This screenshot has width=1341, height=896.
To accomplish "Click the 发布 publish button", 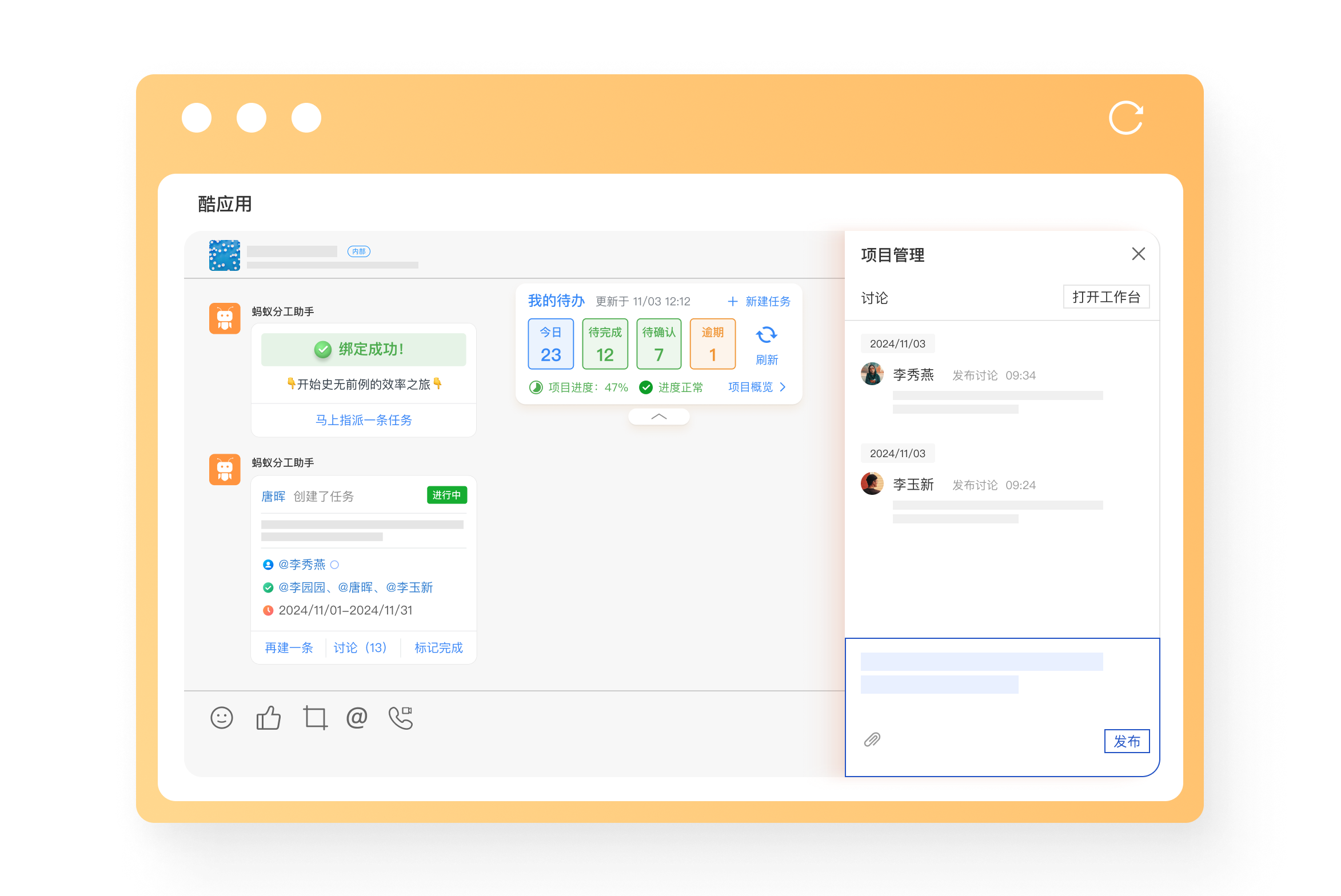I will 1126,741.
